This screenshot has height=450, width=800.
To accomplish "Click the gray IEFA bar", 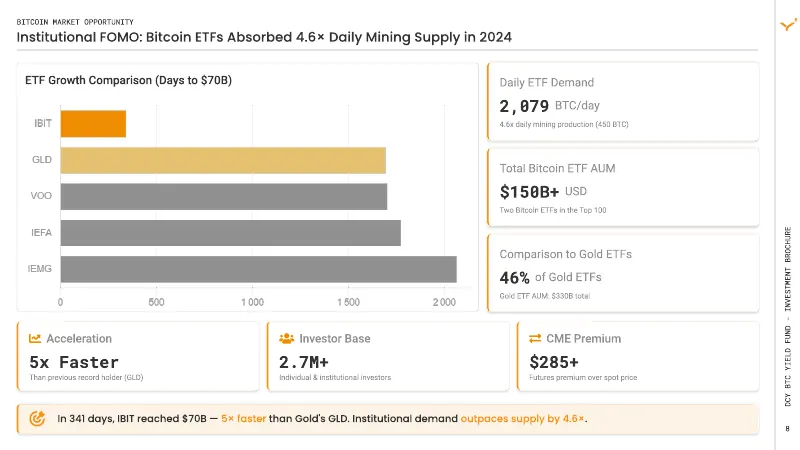I will pyautogui.click(x=231, y=233).
